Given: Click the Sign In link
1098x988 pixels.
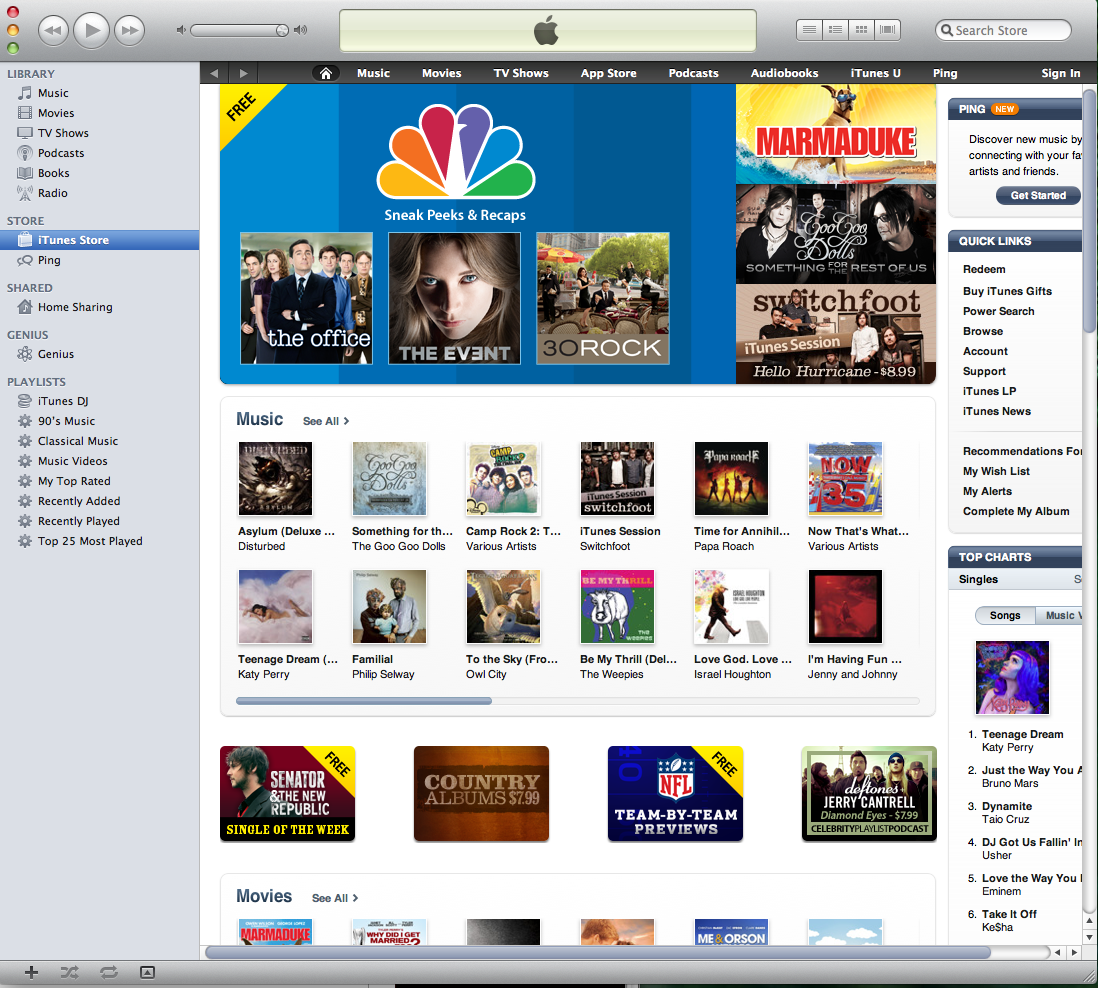Looking at the screenshot, I should click(x=1060, y=73).
